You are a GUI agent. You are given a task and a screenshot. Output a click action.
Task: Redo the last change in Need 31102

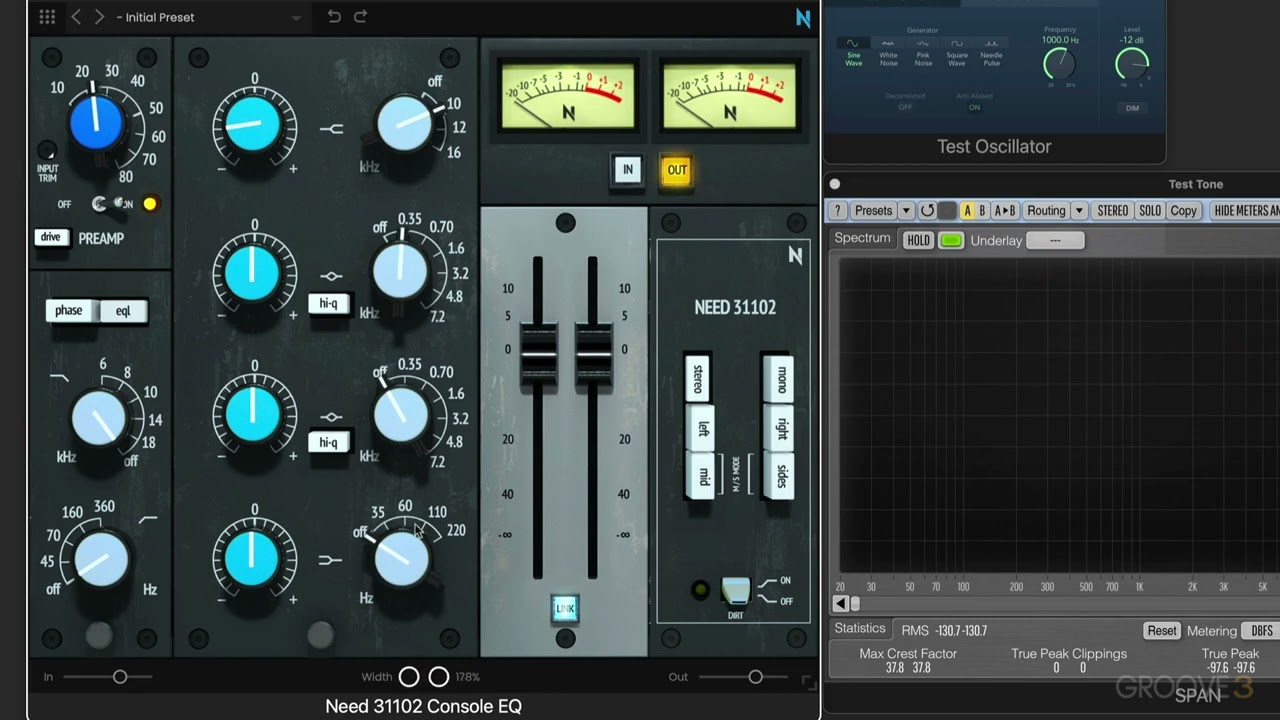(x=360, y=16)
